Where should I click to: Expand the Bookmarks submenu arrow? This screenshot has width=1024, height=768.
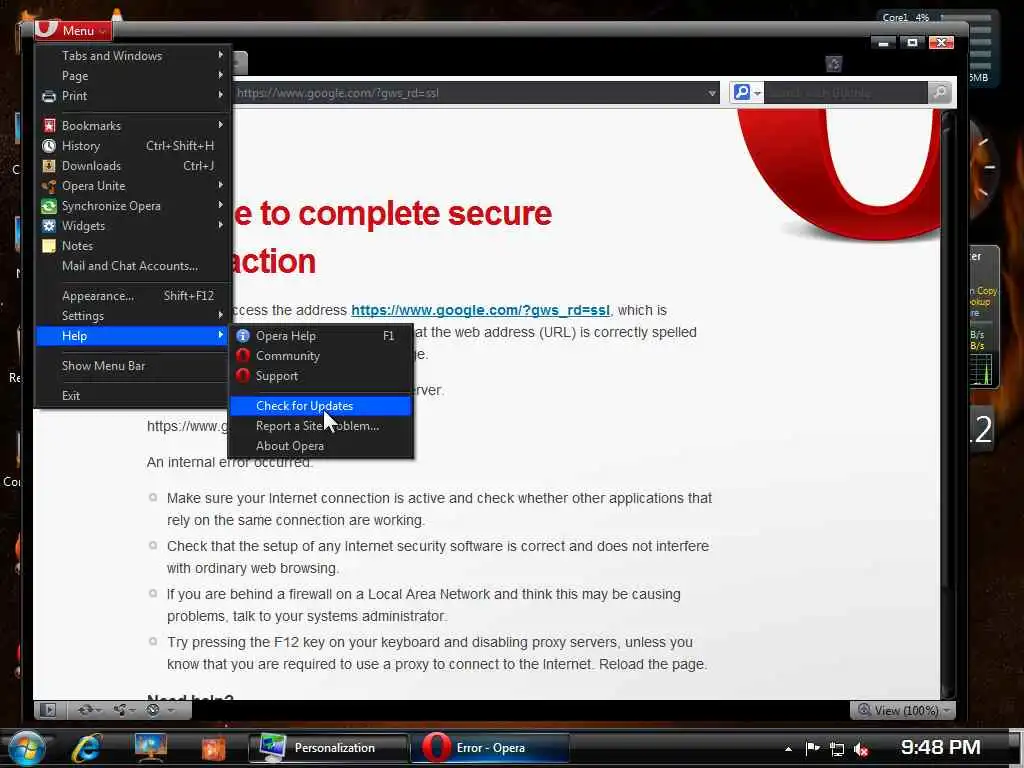(221, 125)
